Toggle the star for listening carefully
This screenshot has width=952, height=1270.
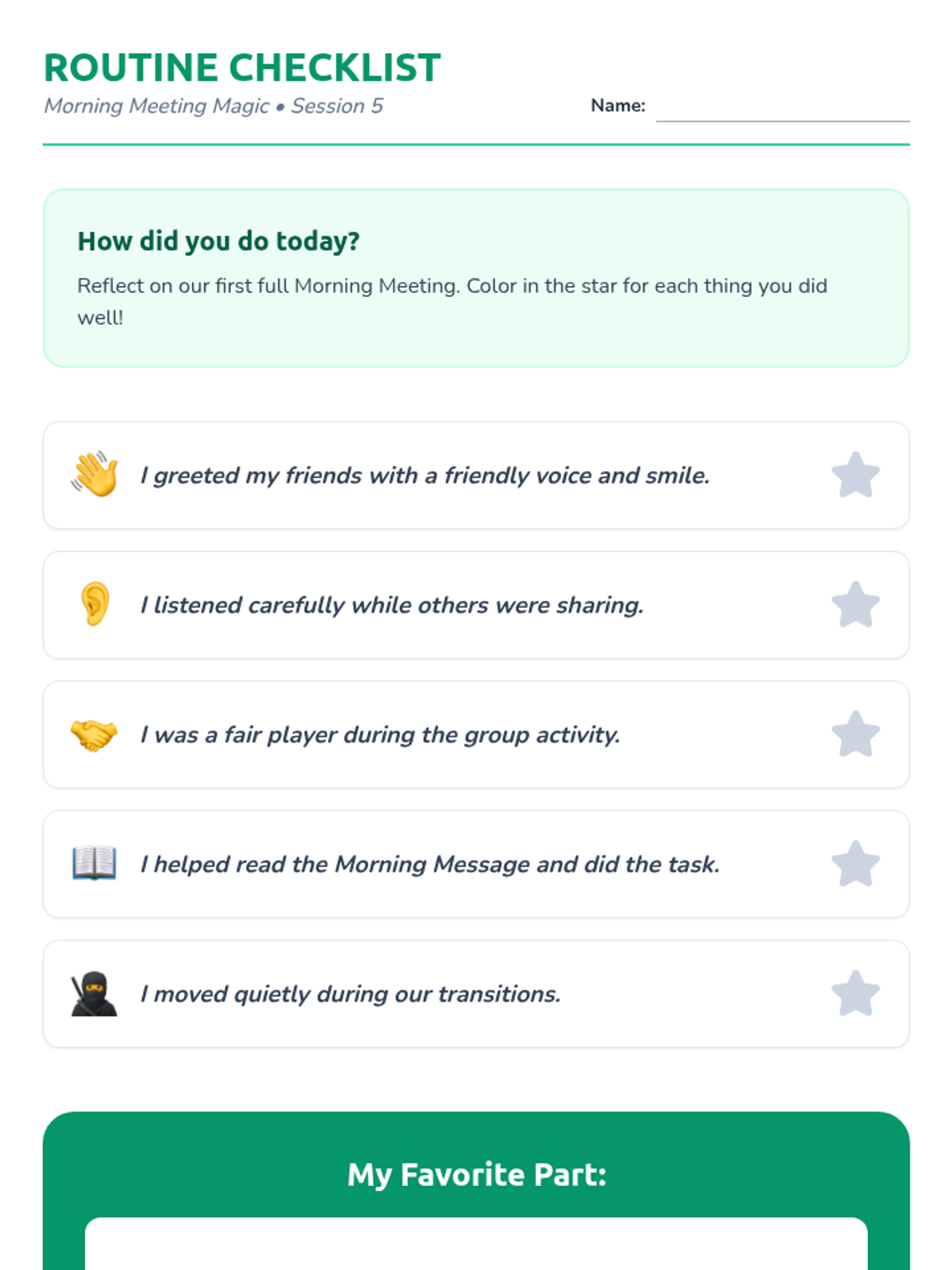pyautogui.click(x=855, y=605)
